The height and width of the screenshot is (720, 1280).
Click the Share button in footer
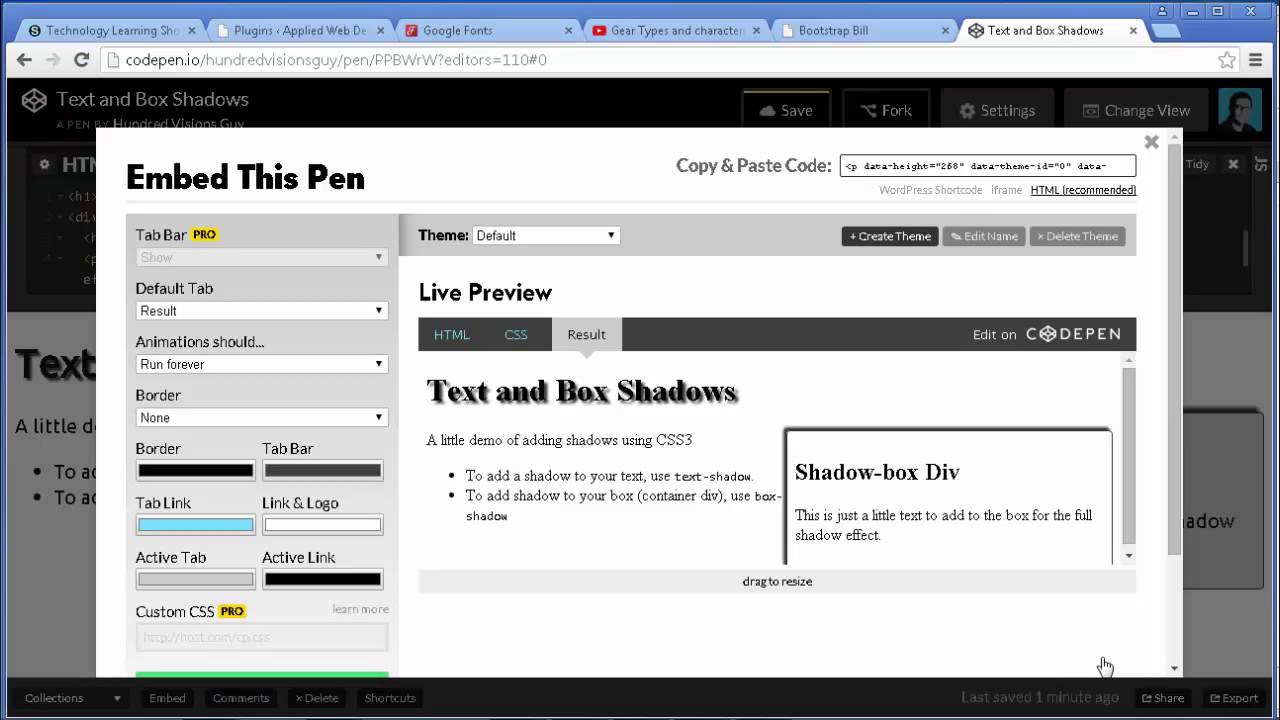1163,698
